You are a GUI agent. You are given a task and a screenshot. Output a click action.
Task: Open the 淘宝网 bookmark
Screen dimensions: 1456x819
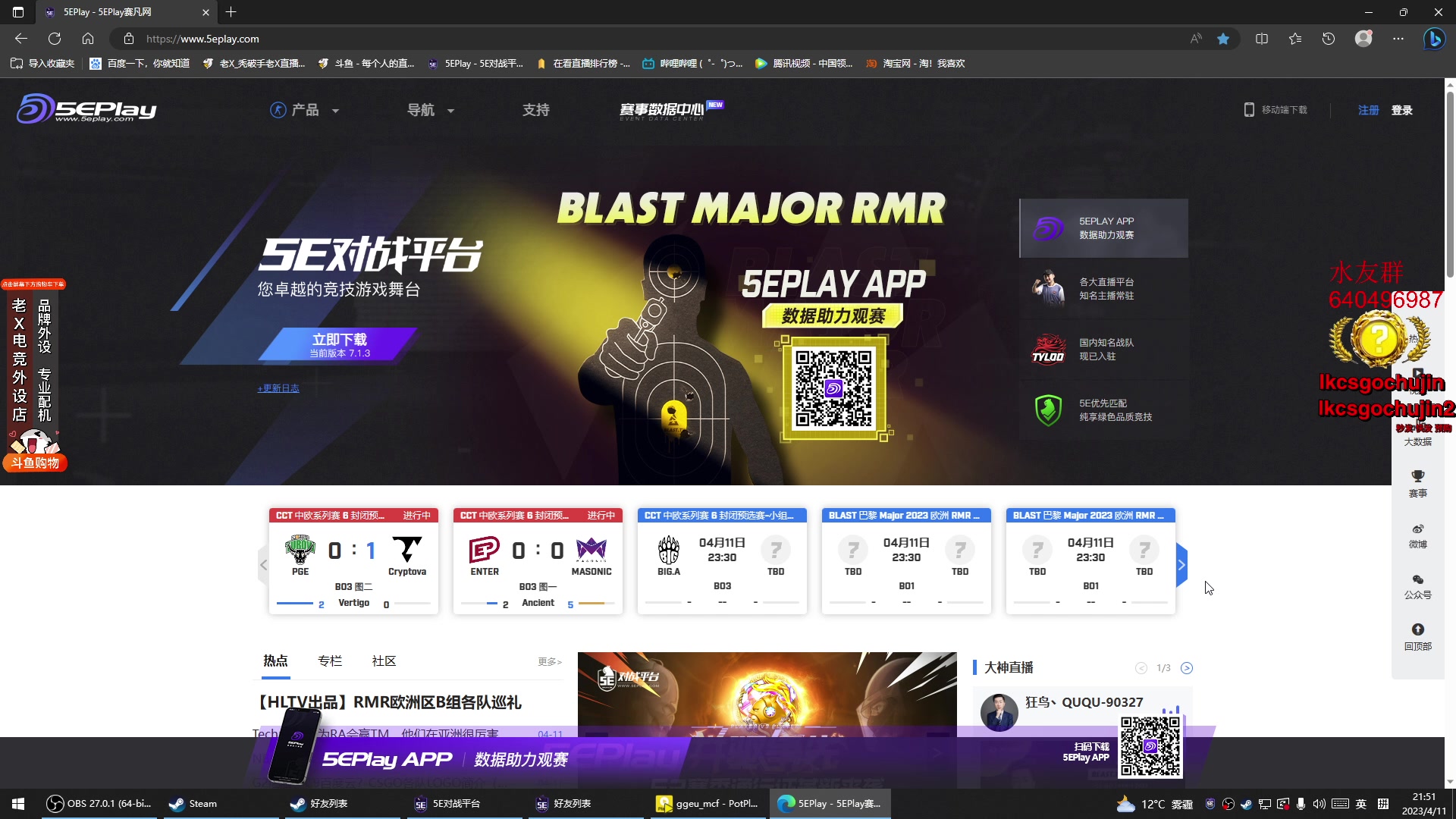[x=915, y=64]
